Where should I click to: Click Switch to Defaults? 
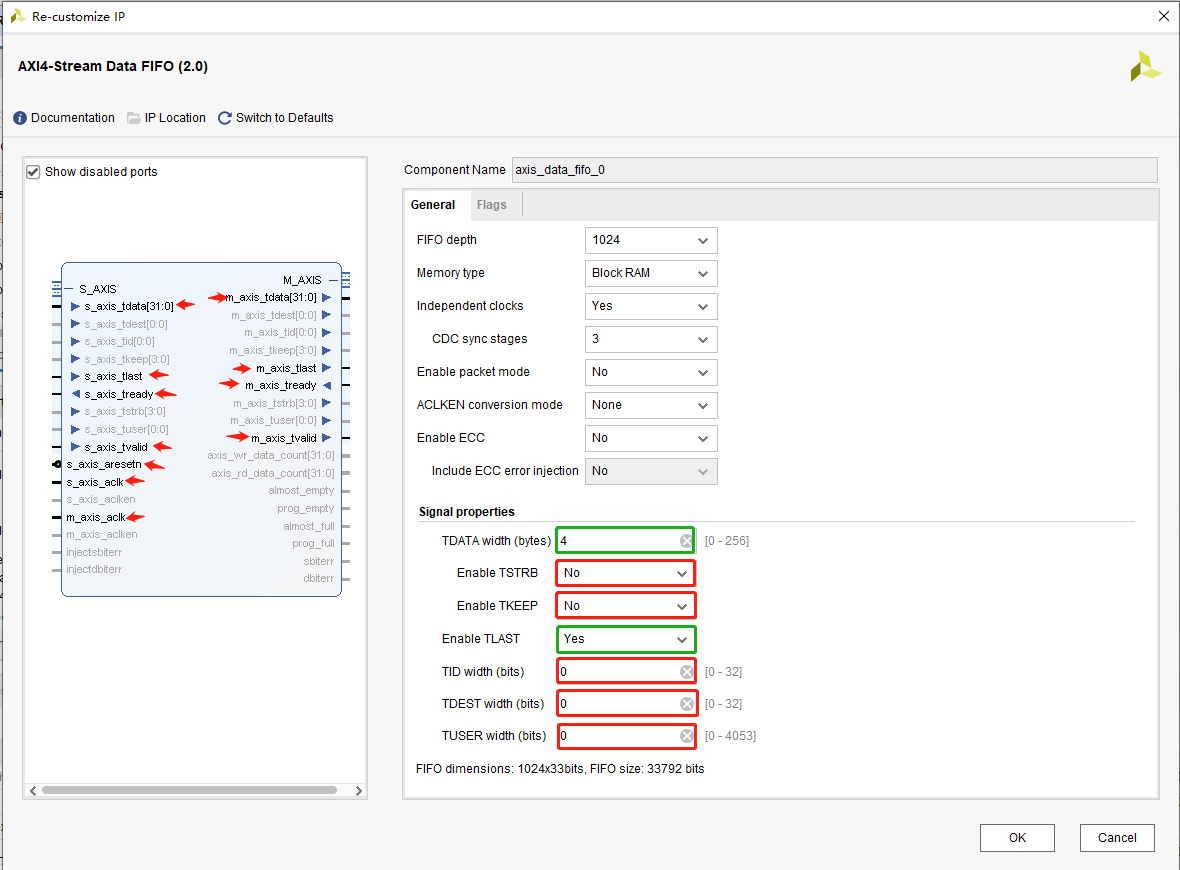284,118
